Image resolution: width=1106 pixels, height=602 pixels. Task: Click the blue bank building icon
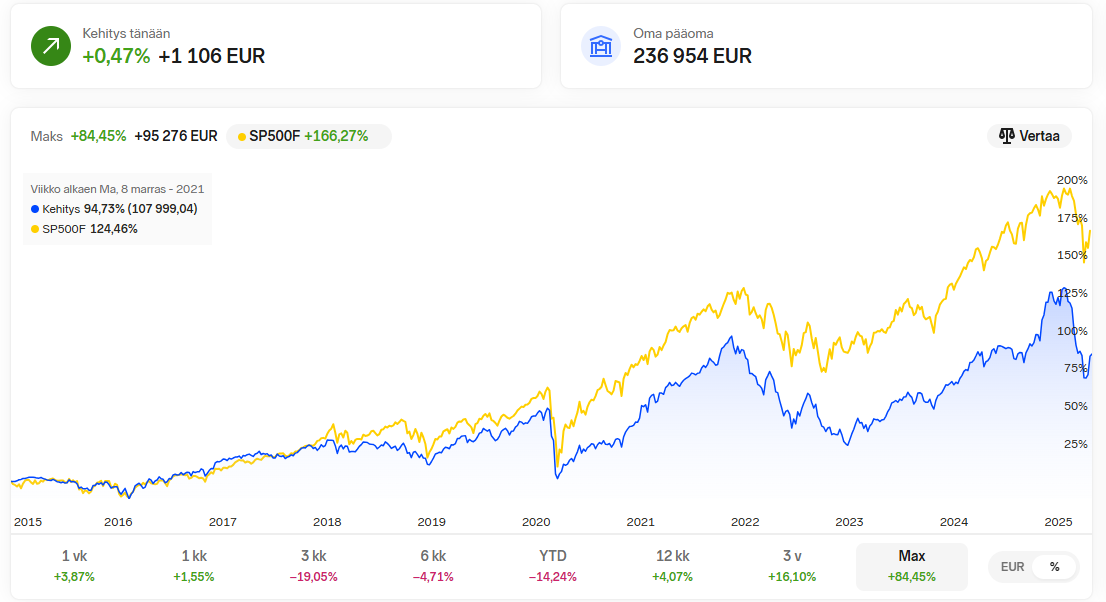[601, 46]
